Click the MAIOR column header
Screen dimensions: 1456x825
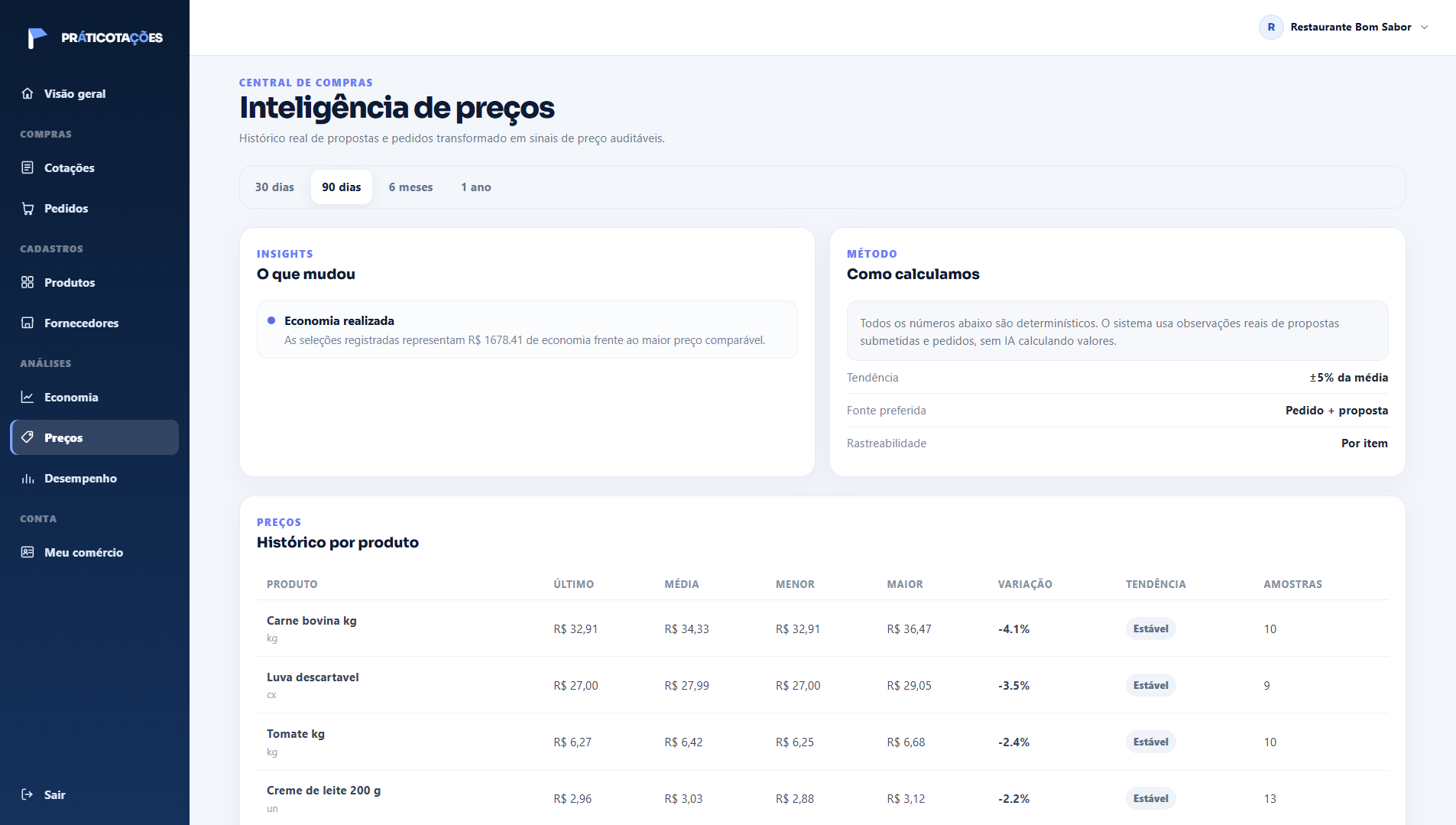905,584
